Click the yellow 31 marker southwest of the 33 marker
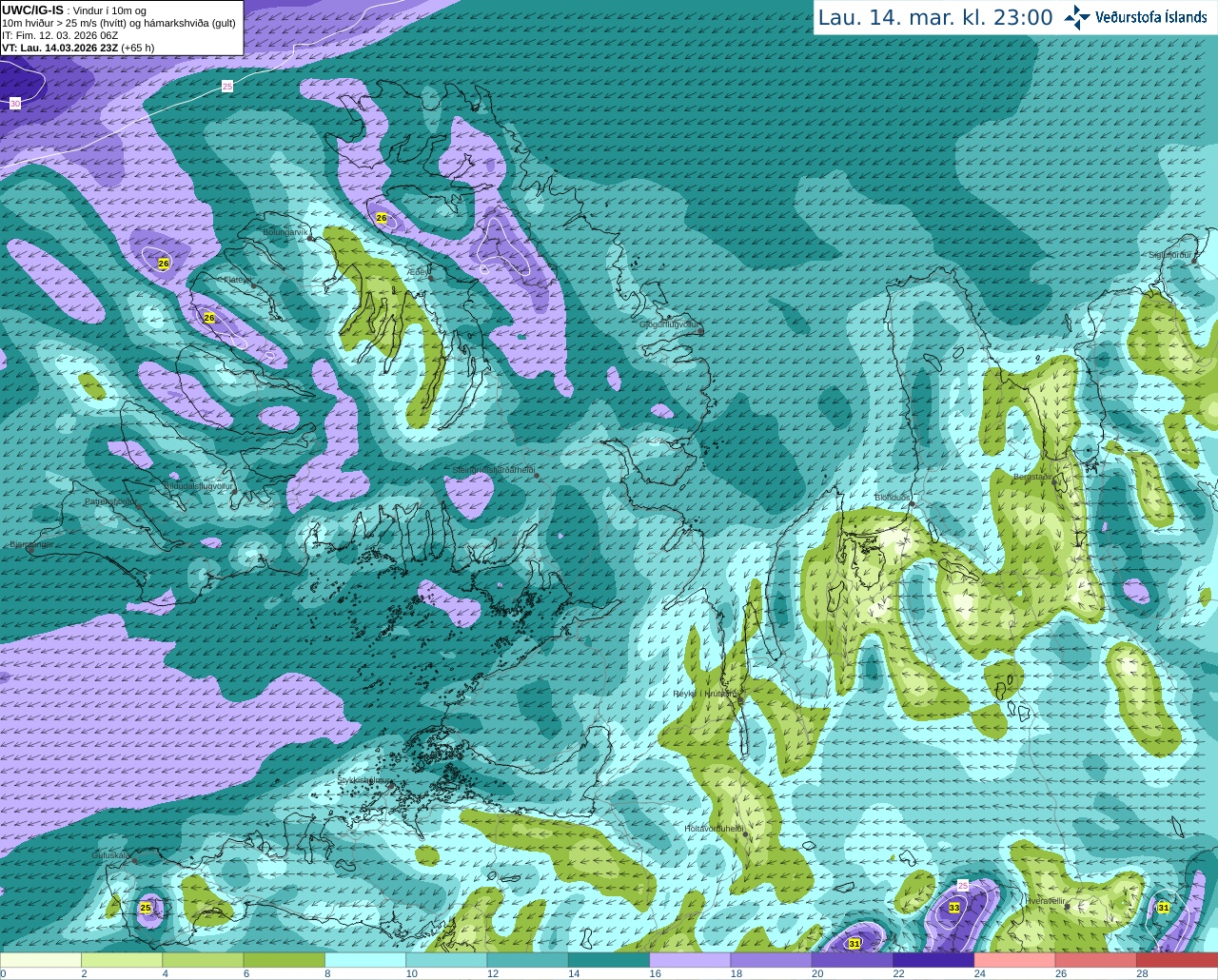 855,943
